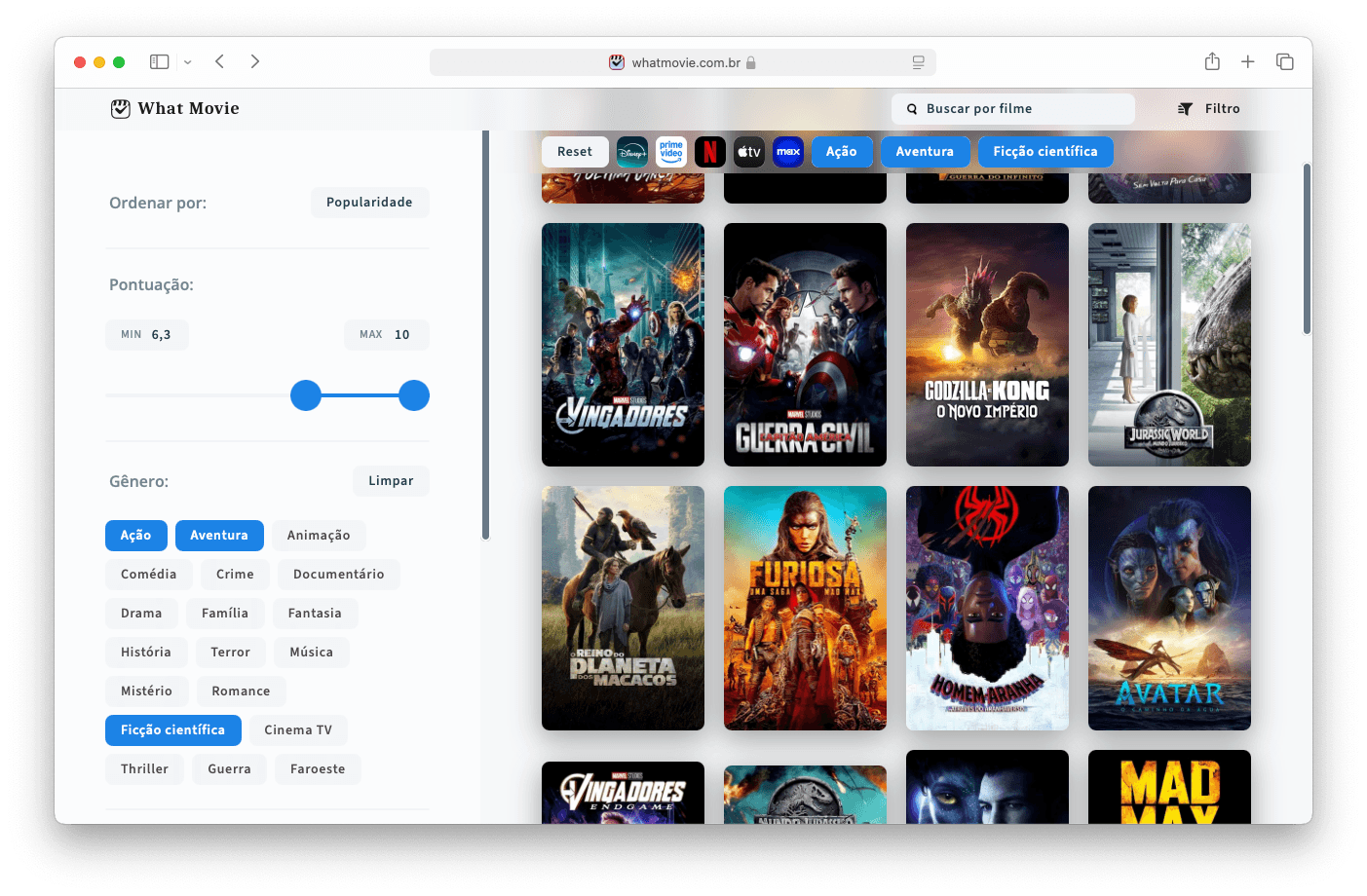Image resolution: width=1367 pixels, height=896 pixels.
Task: Select the Max streaming filter icon
Action: click(x=788, y=152)
